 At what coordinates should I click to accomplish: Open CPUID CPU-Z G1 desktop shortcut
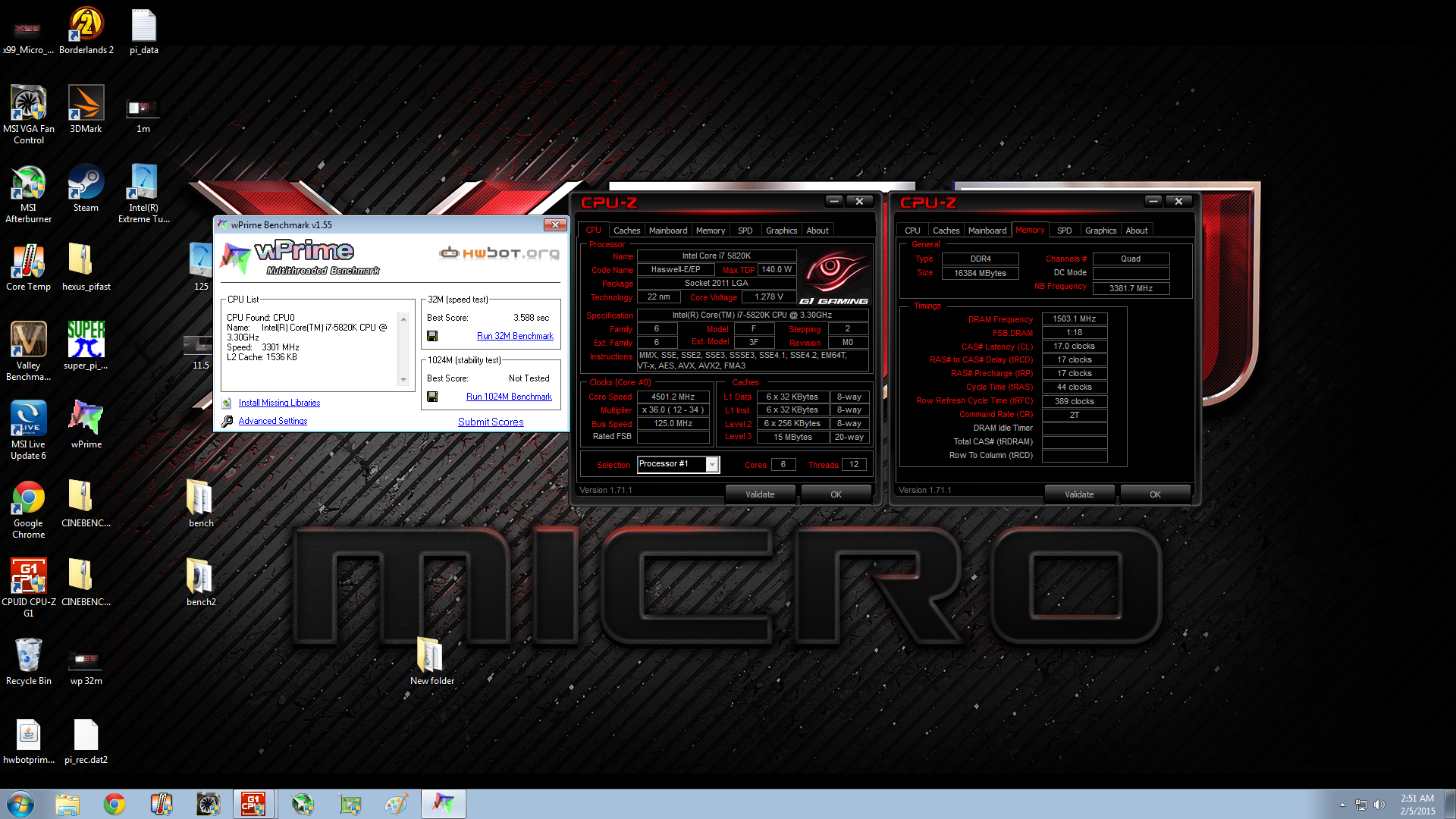pyautogui.click(x=28, y=588)
